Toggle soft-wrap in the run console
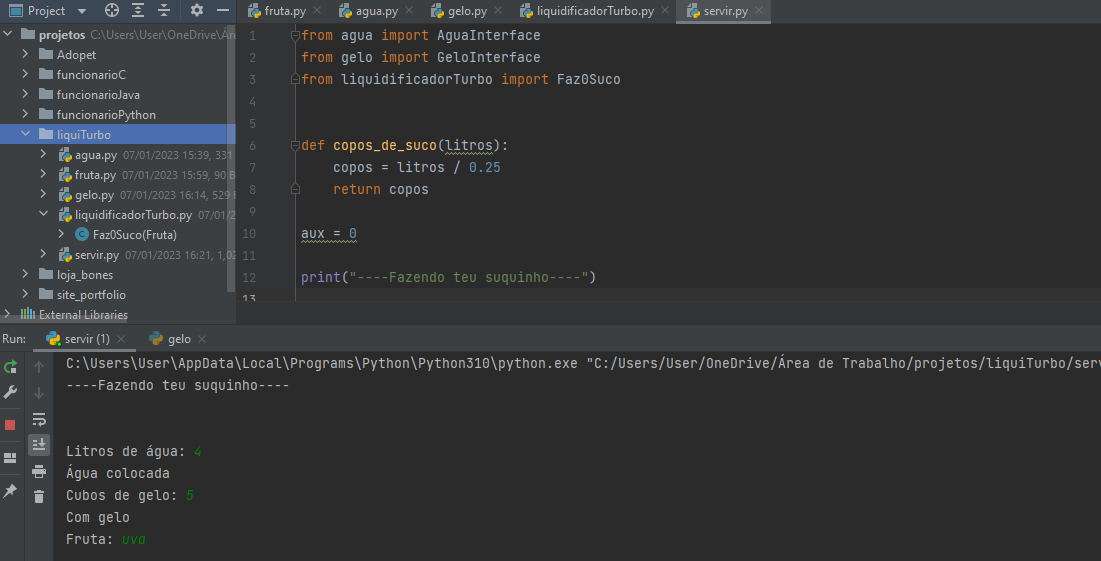This screenshot has width=1101, height=561. (39, 418)
